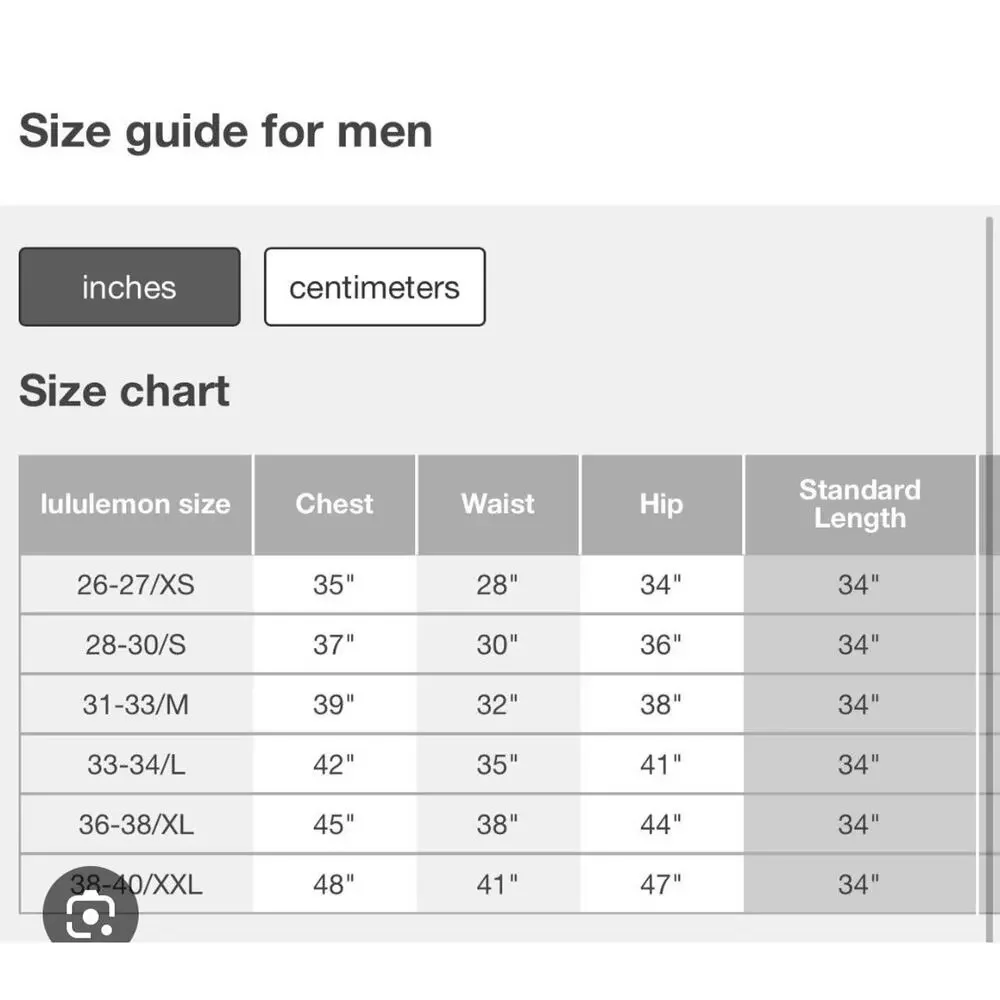1000x1000 pixels.
Task: Click the Google Lens search icon
Action: pos(90,915)
